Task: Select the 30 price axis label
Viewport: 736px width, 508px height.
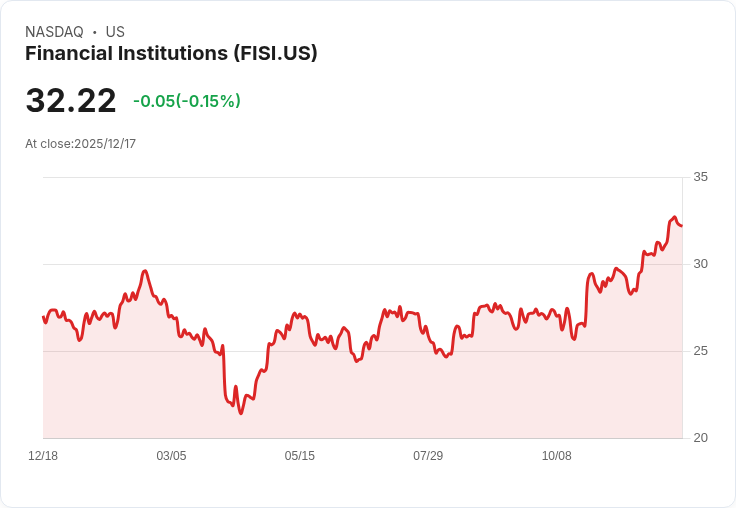Action: click(700, 264)
